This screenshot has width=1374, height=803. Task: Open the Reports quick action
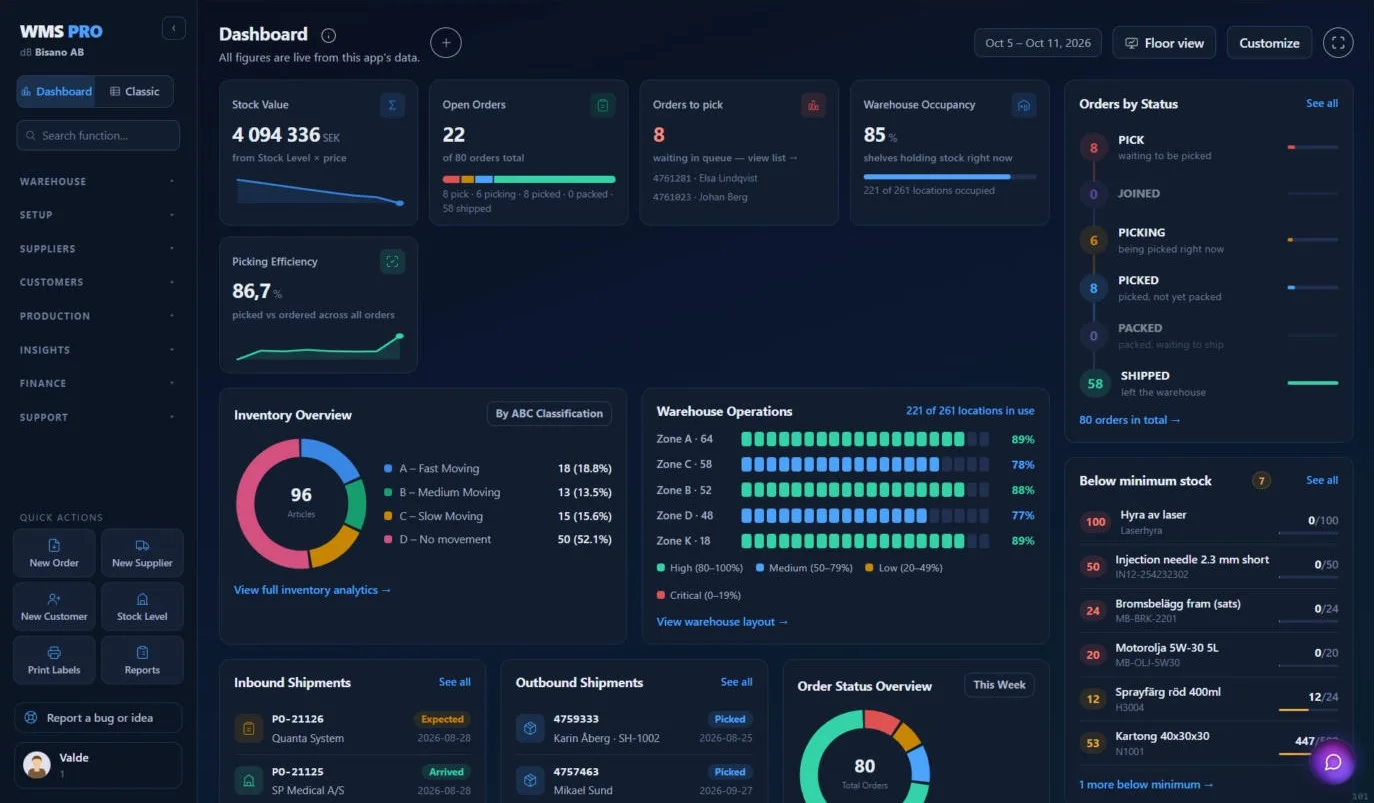click(x=142, y=660)
